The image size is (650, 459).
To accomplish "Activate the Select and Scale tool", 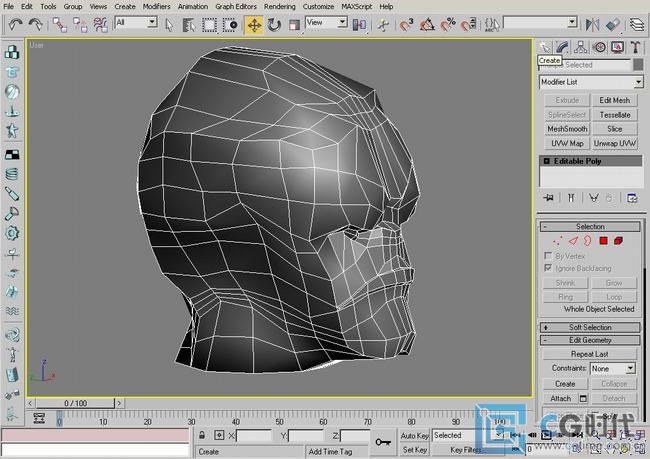I will [x=294, y=25].
